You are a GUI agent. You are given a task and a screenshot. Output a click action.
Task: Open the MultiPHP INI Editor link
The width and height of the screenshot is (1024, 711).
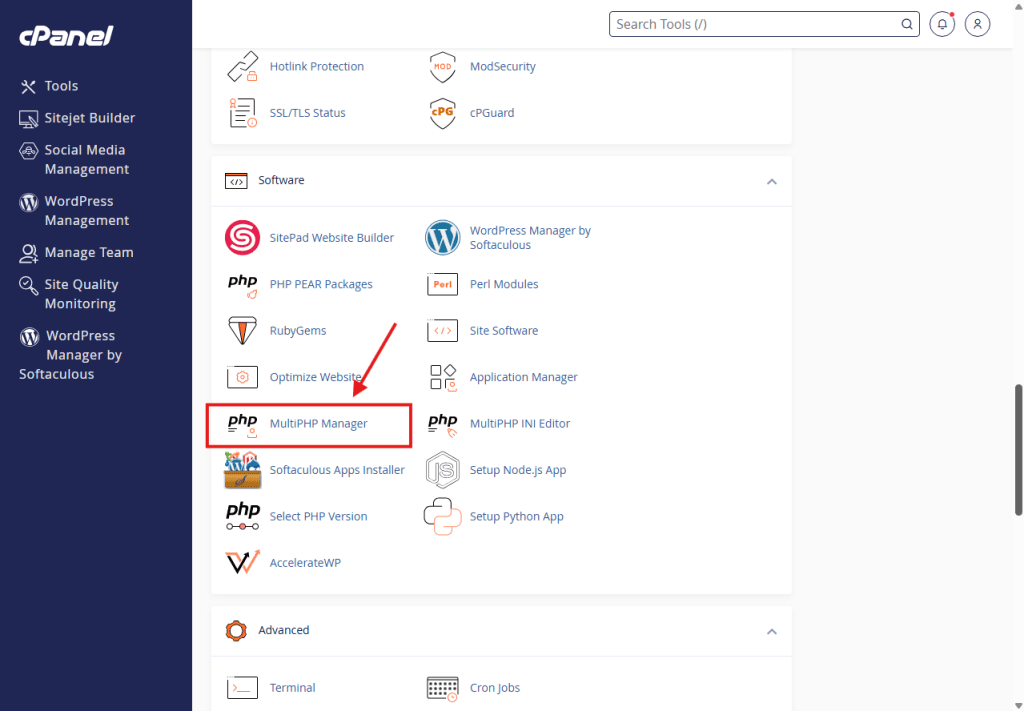tap(519, 424)
